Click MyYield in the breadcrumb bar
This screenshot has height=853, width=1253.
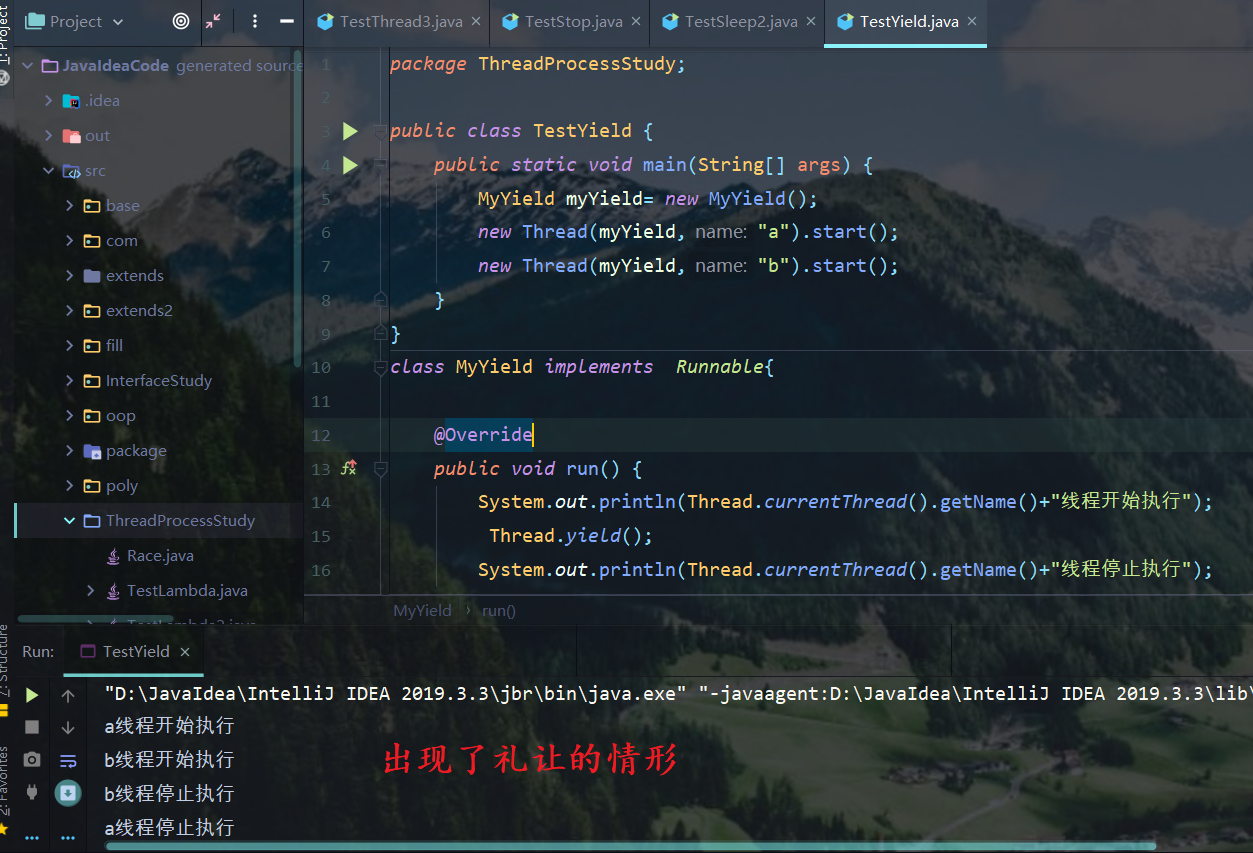(x=422, y=610)
